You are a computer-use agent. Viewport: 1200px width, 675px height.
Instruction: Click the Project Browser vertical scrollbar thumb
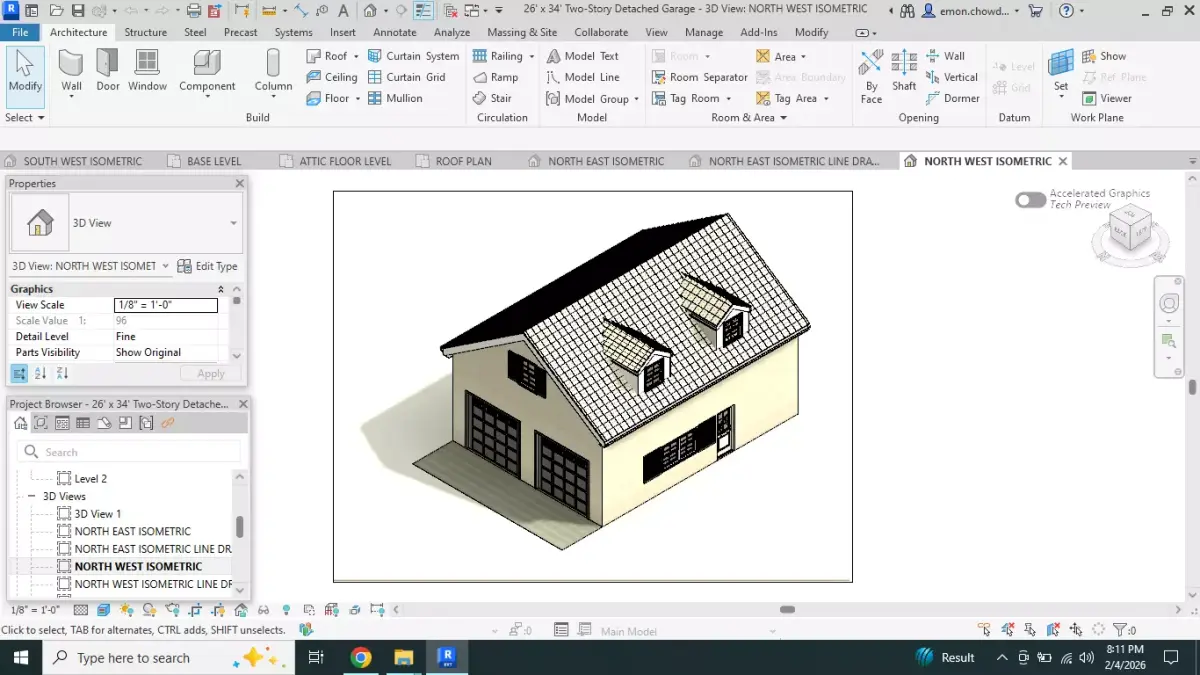coord(239,527)
